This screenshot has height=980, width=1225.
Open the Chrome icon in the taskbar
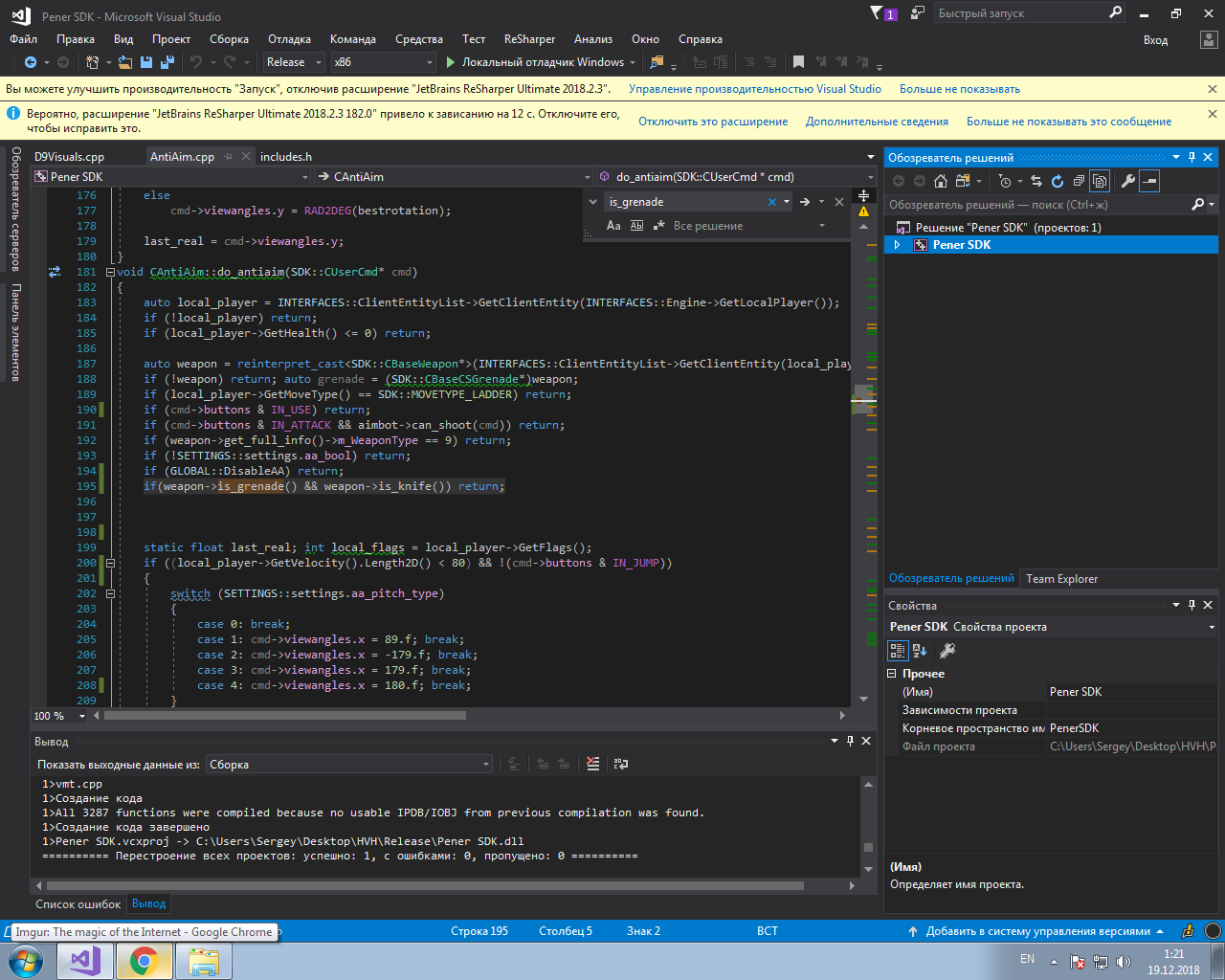click(145, 960)
